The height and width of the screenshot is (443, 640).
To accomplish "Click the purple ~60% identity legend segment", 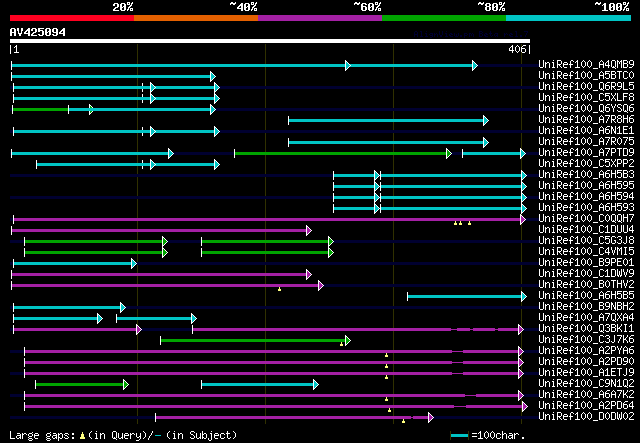I will [320, 18].
